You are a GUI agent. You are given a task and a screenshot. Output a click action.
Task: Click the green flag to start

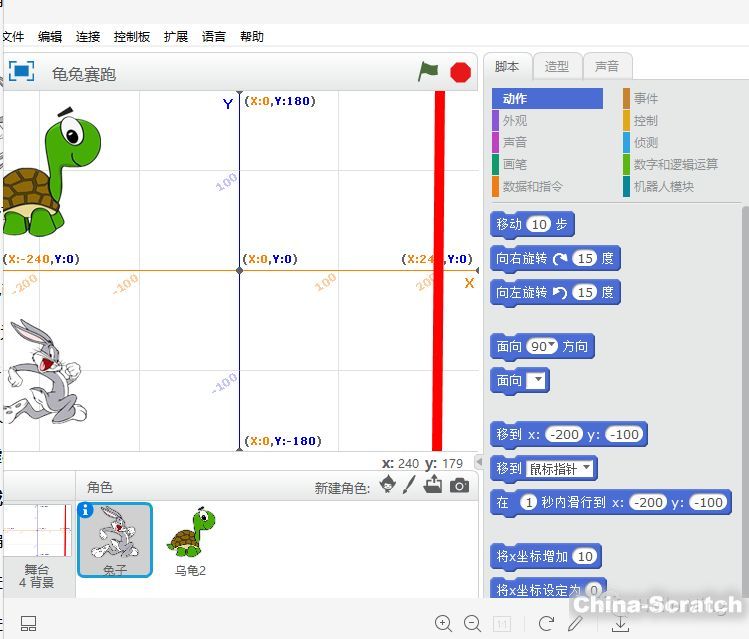(x=428, y=72)
